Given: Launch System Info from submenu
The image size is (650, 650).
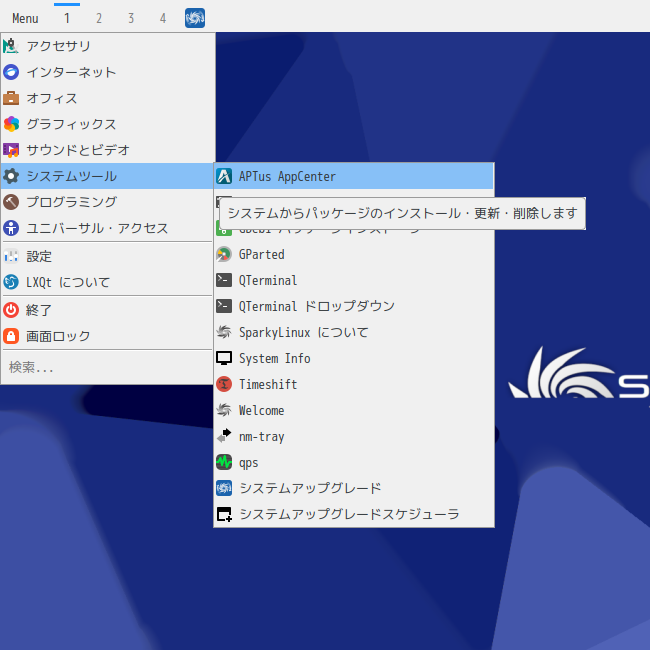Looking at the screenshot, I should [x=354, y=358].
